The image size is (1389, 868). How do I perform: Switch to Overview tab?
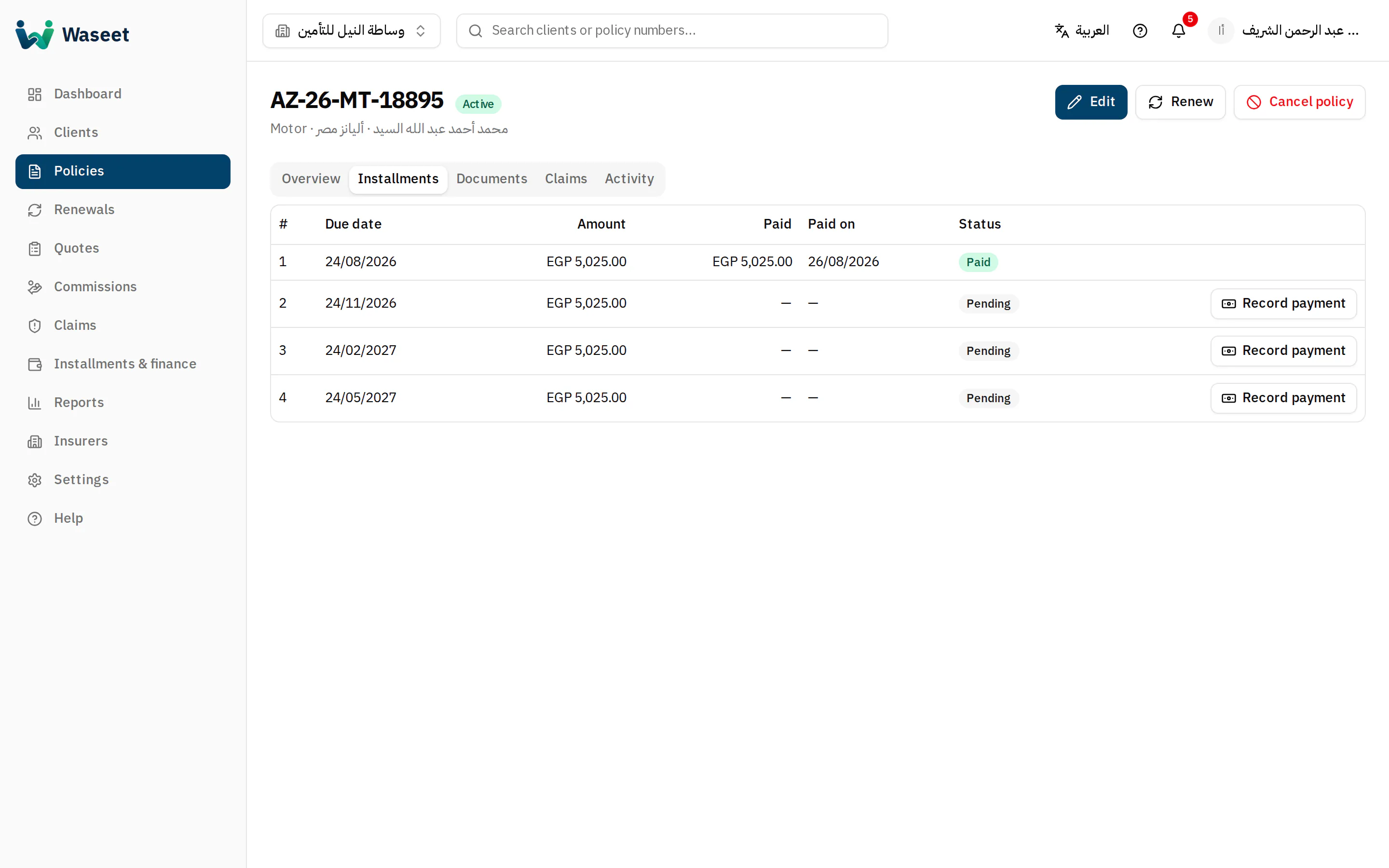(x=311, y=179)
